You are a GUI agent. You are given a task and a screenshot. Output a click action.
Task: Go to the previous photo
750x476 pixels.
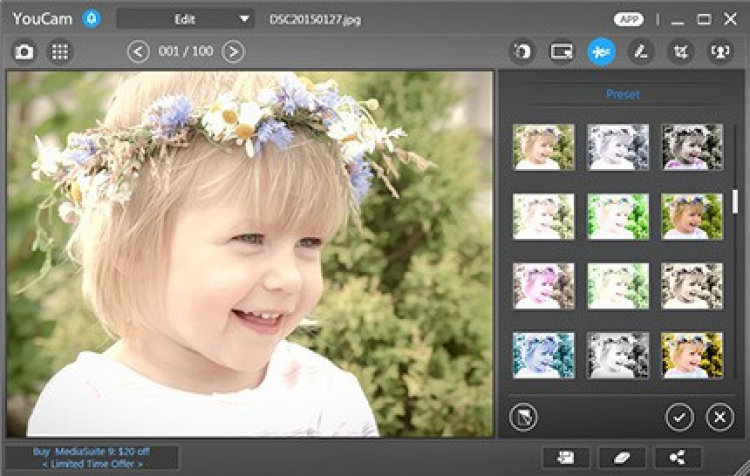pos(138,52)
